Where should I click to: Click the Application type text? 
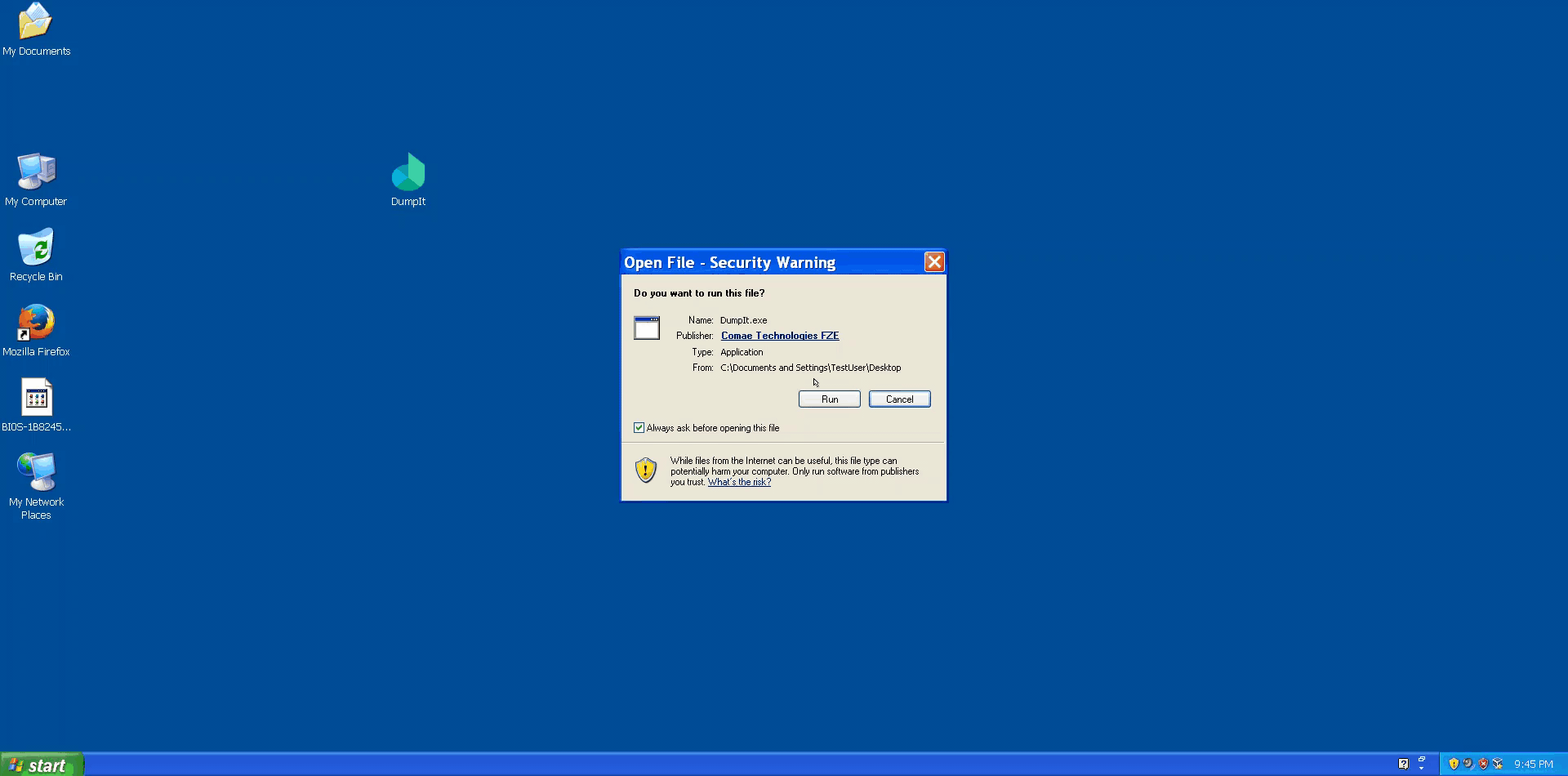click(x=742, y=352)
